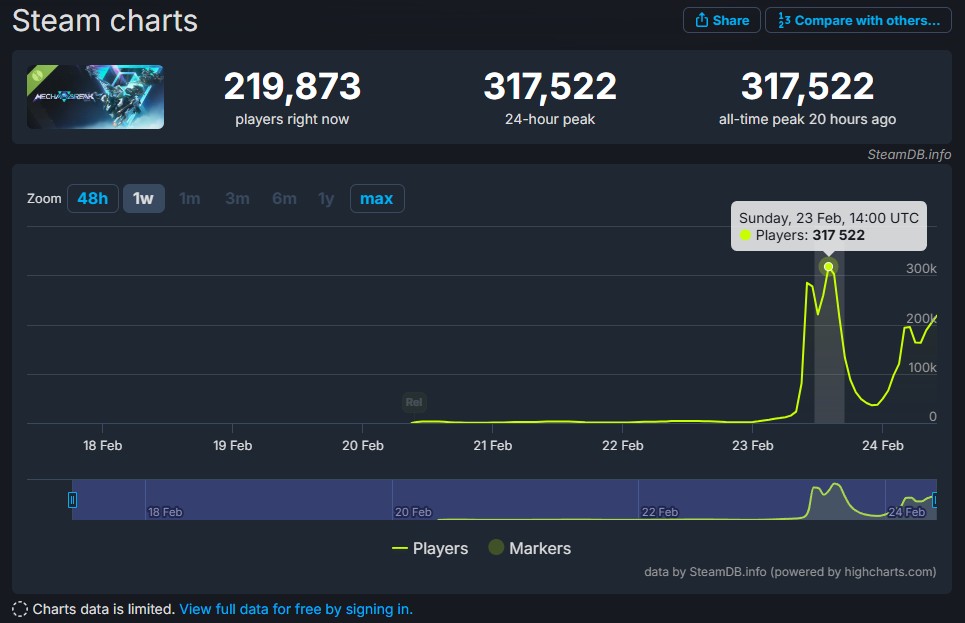Click the 300k y-axis label
This screenshot has width=965, height=623.
tap(921, 268)
